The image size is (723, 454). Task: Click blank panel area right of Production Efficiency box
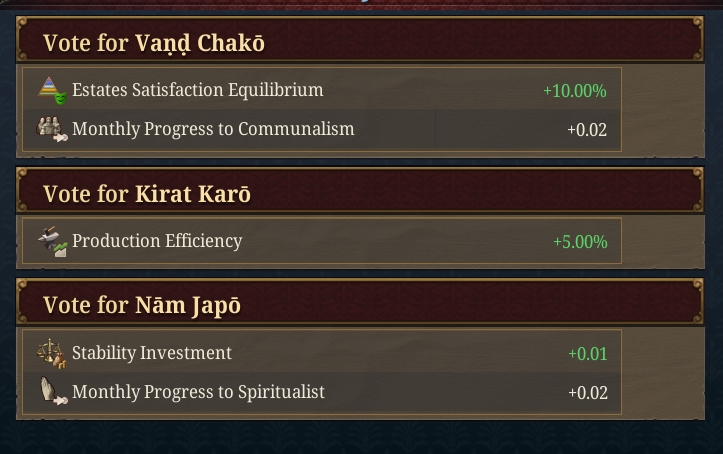[x=663, y=241]
